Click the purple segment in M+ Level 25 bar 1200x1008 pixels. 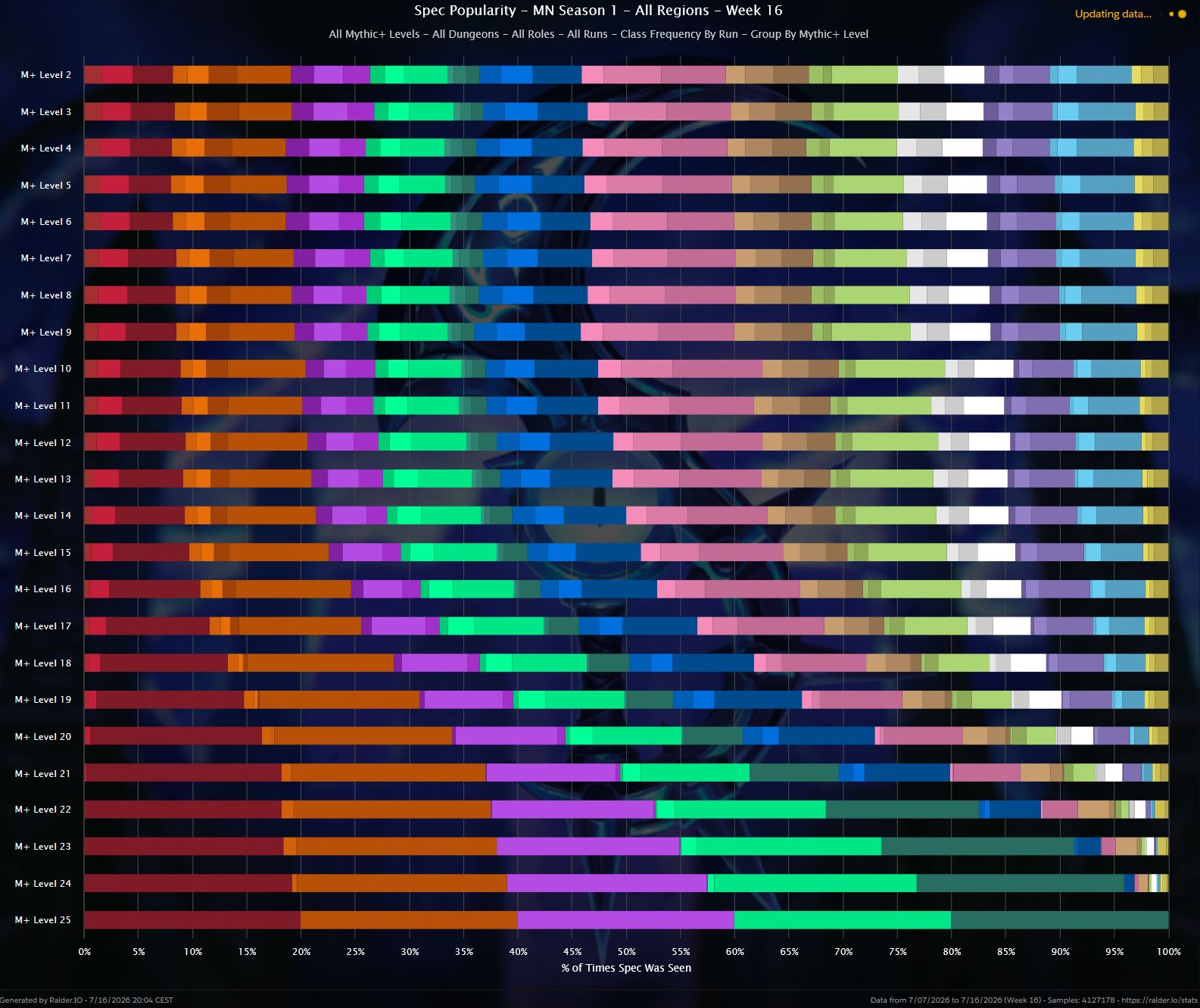(x=626, y=920)
